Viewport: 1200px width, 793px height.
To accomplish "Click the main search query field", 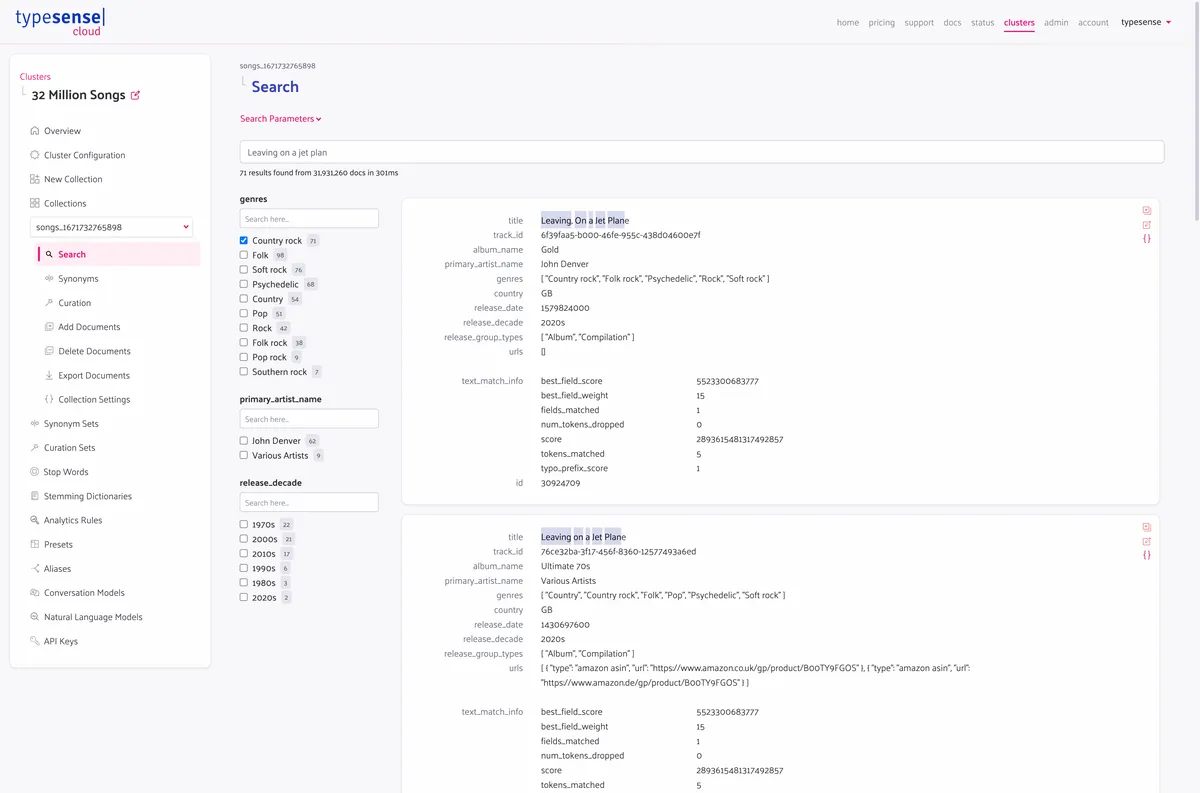I will [x=702, y=152].
